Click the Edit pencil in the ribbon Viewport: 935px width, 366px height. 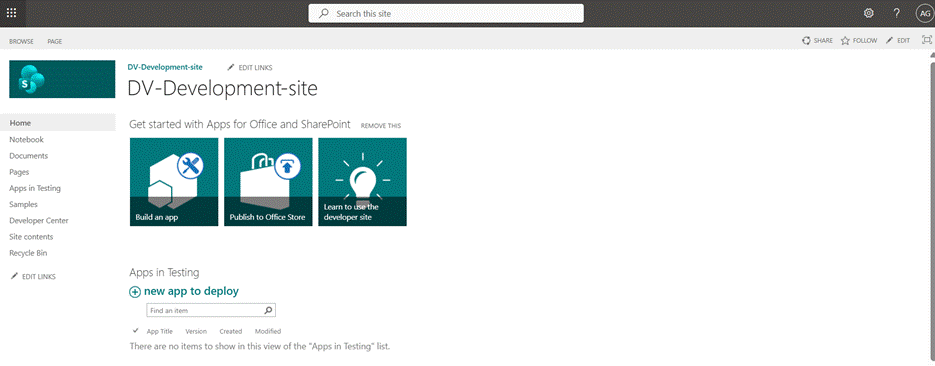890,41
